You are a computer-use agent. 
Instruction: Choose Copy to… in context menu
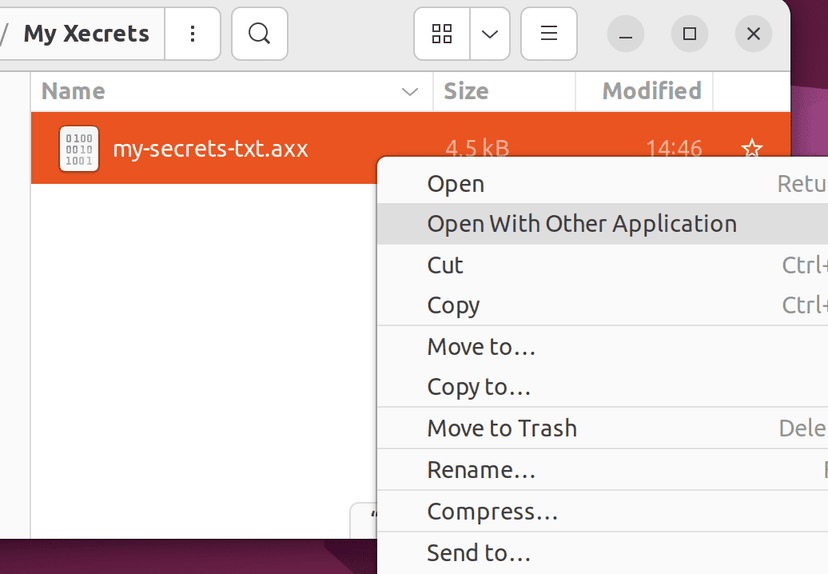point(603,387)
